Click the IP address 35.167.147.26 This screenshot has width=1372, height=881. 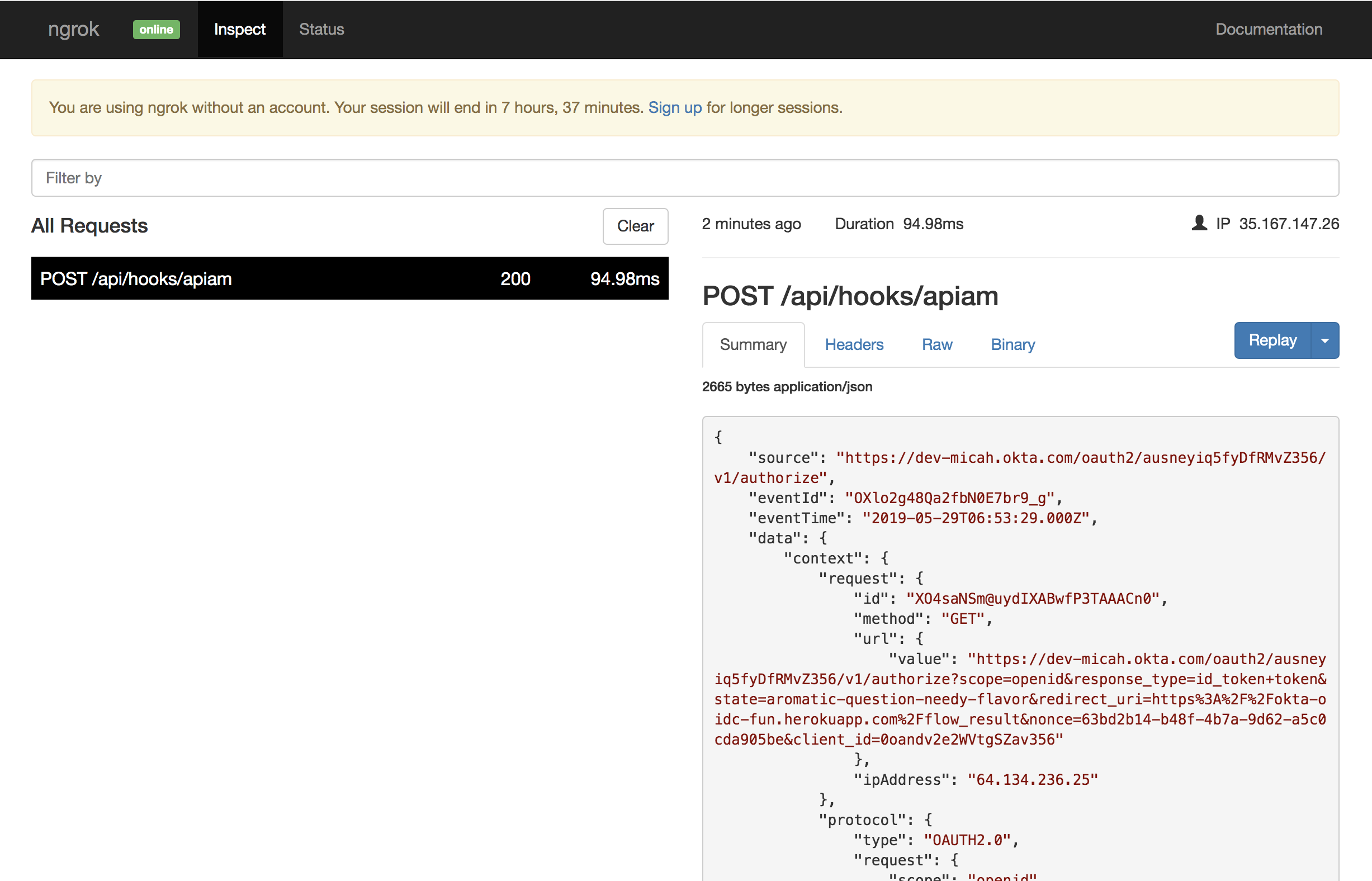pyautogui.click(x=1289, y=224)
